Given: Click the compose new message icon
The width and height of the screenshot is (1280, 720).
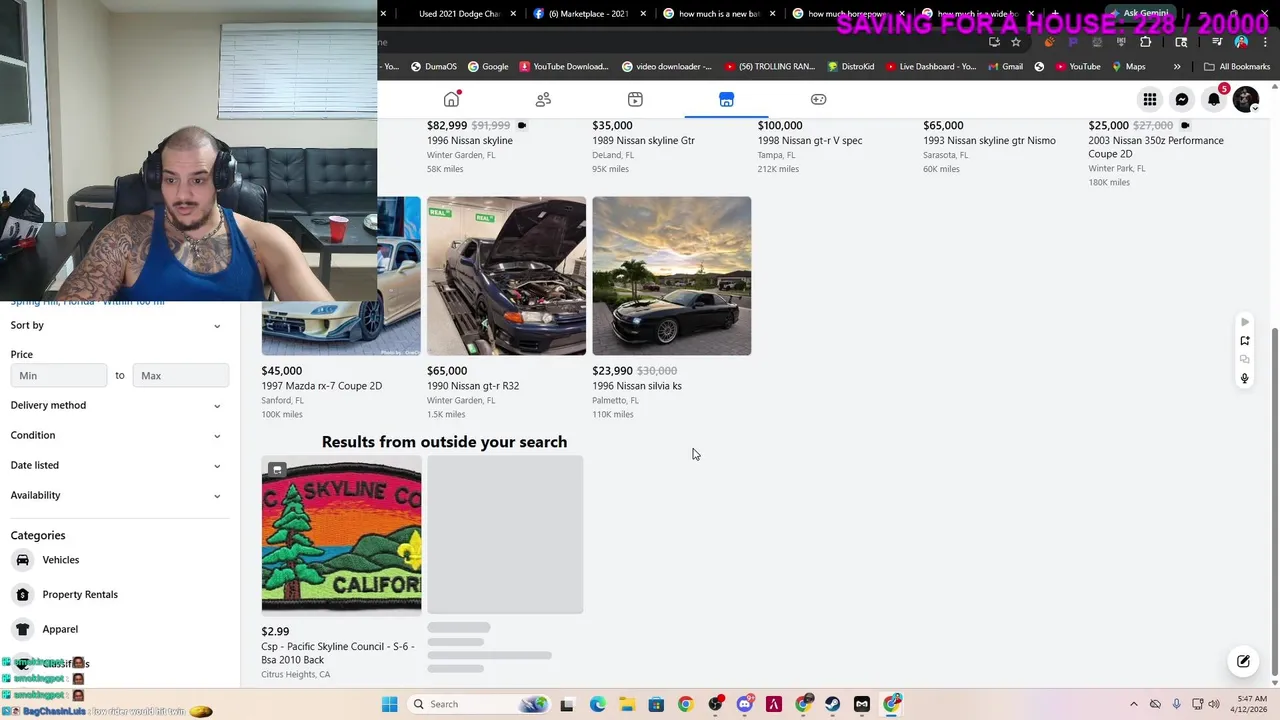Looking at the screenshot, I should 1243,661.
